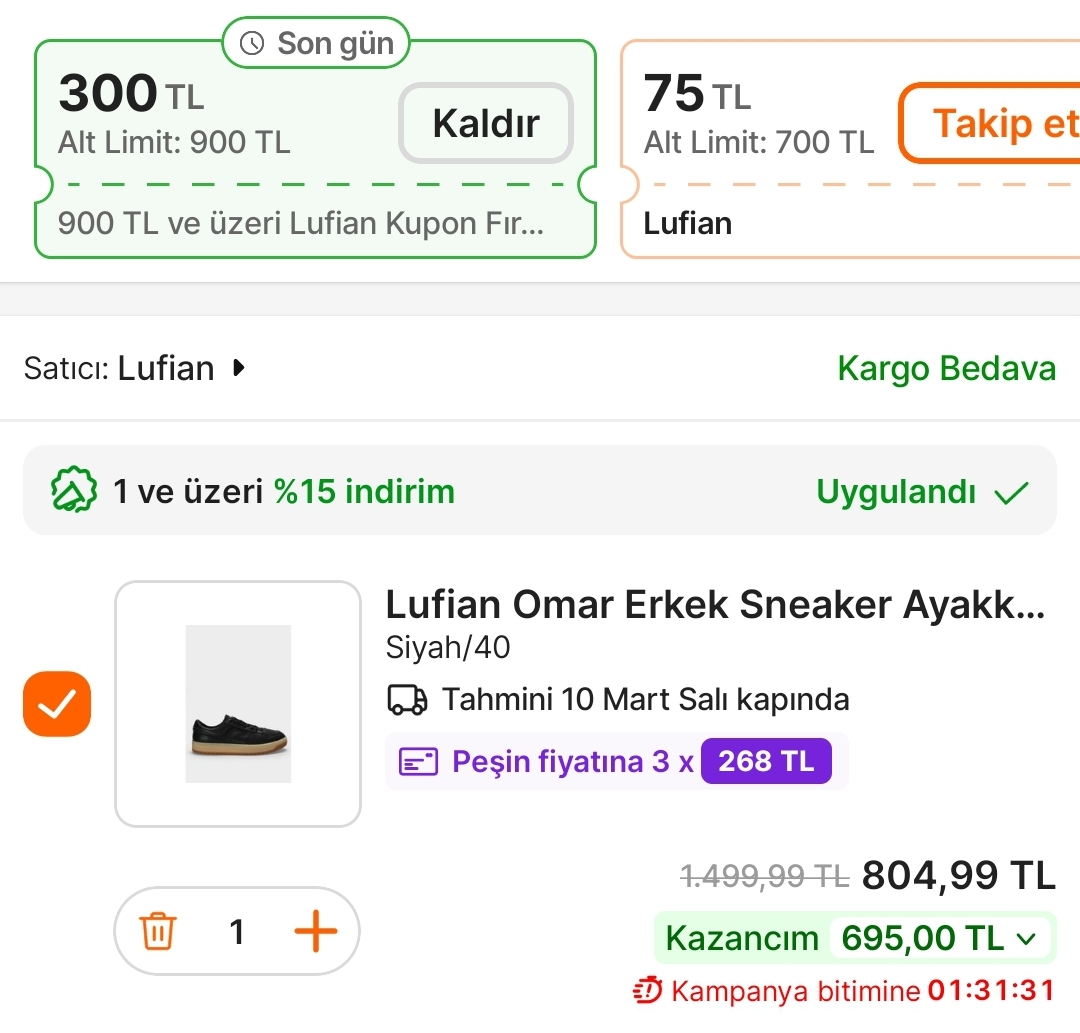Tap the clock icon beside Son gün

253,44
